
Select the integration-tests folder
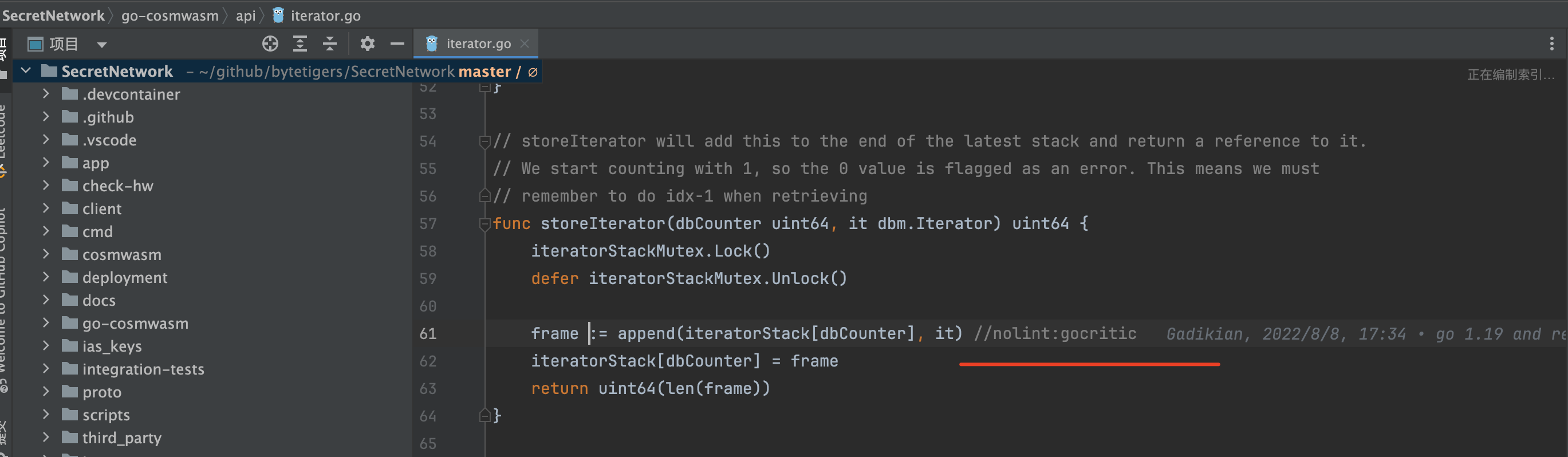pyautogui.click(x=143, y=369)
